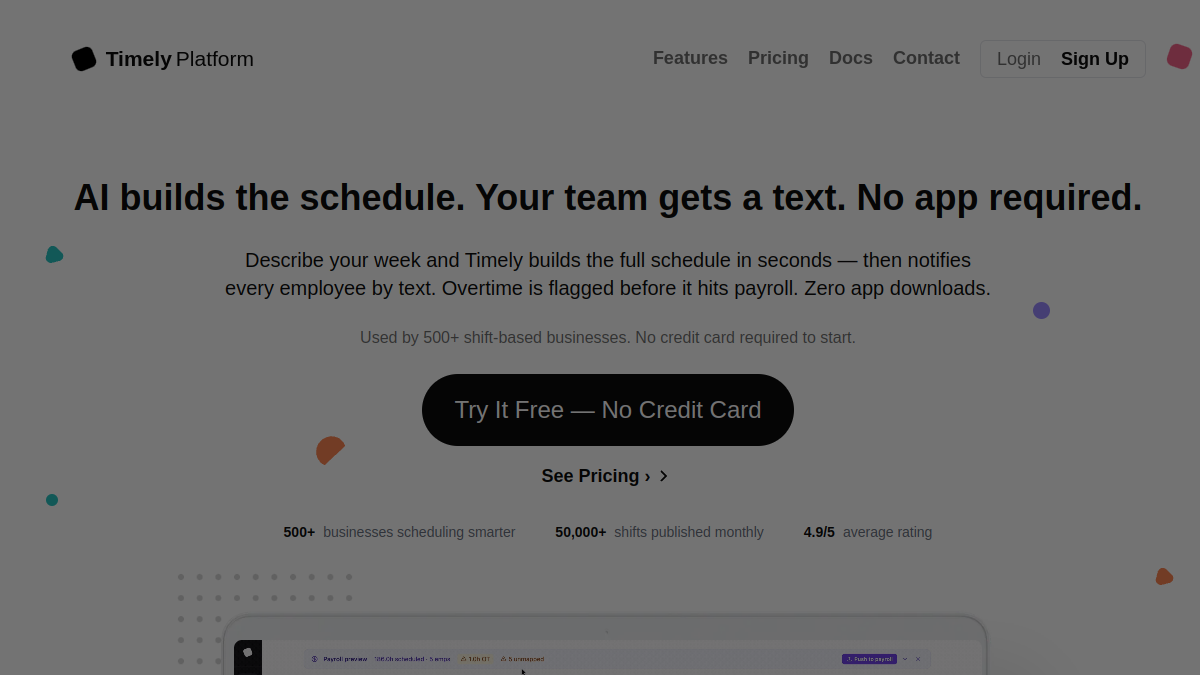
Task: Click the "Used by 500+ shift-based businesses" line
Action: click(608, 338)
